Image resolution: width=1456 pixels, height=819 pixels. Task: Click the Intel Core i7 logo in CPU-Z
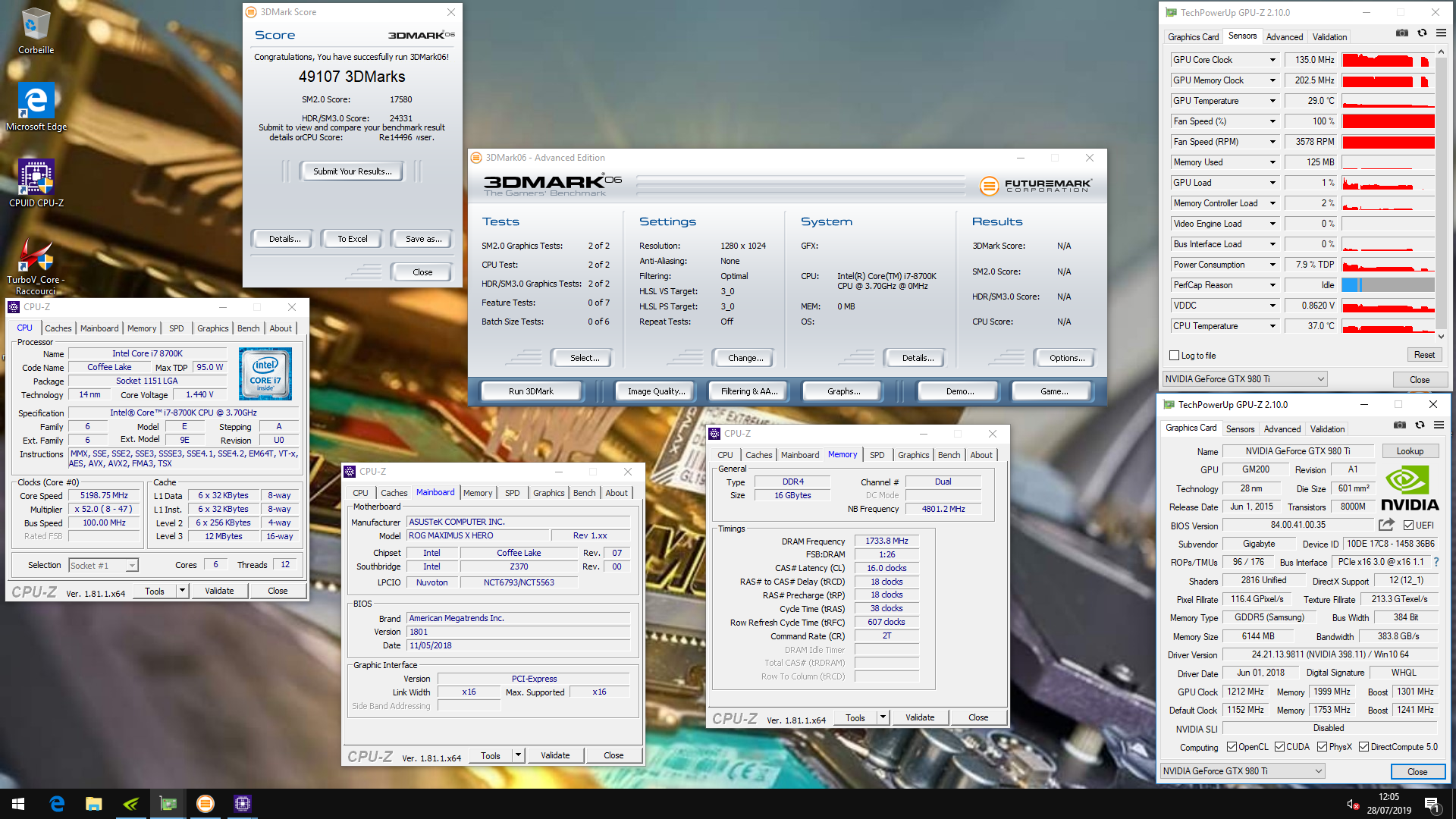pyautogui.click(x=265, y=374)
